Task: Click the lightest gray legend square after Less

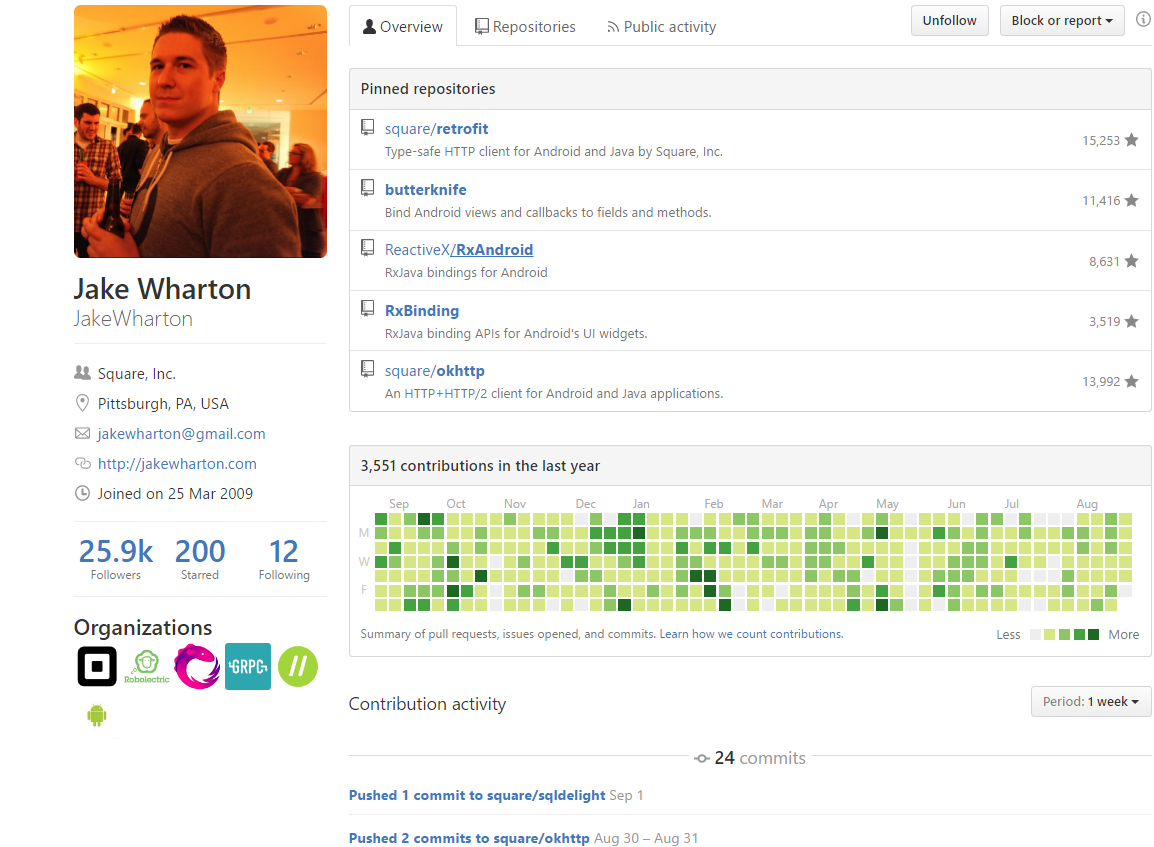Action: coord(1036,634)
